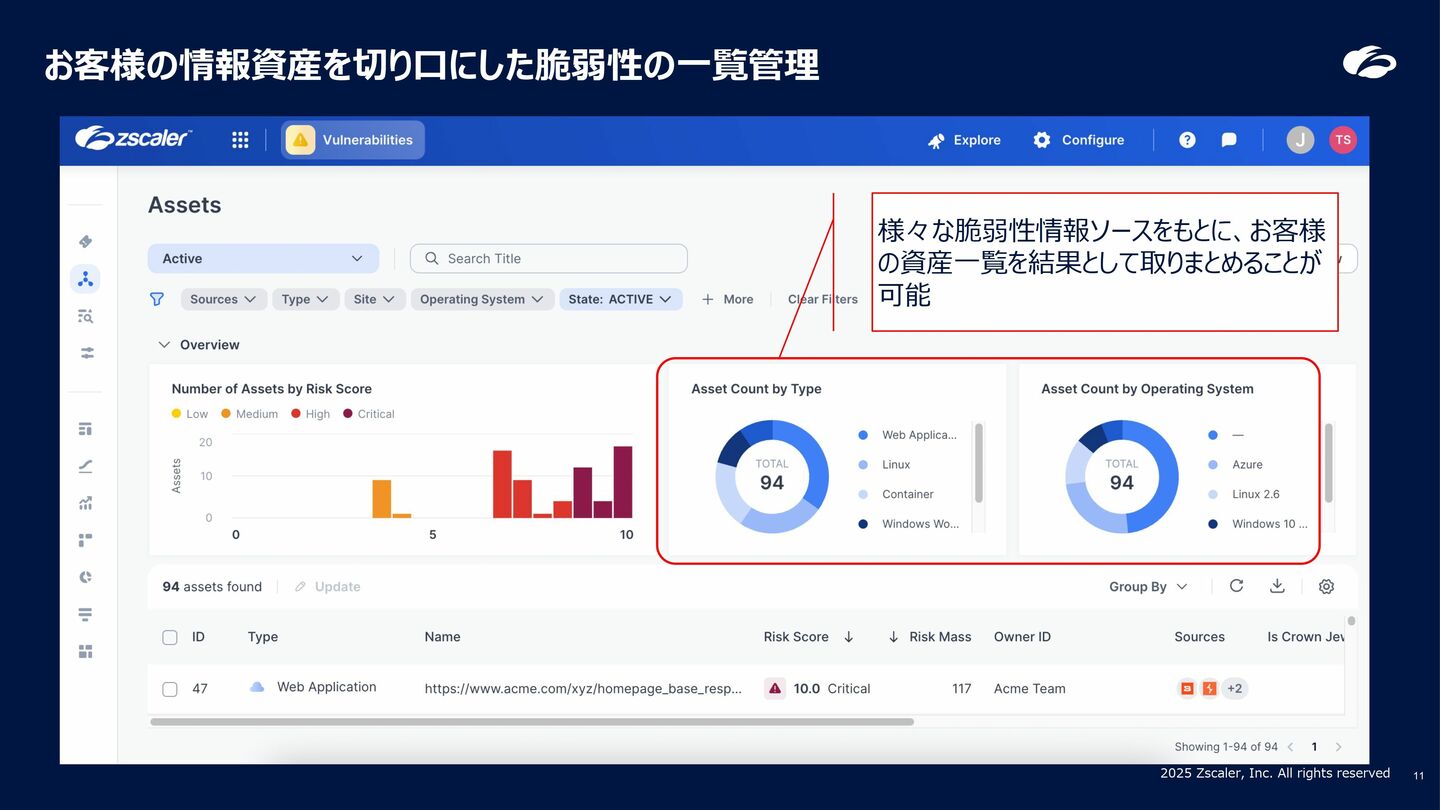Collapse the Overview section
This screenshot has height=810, width=1440.
[199, 345]
